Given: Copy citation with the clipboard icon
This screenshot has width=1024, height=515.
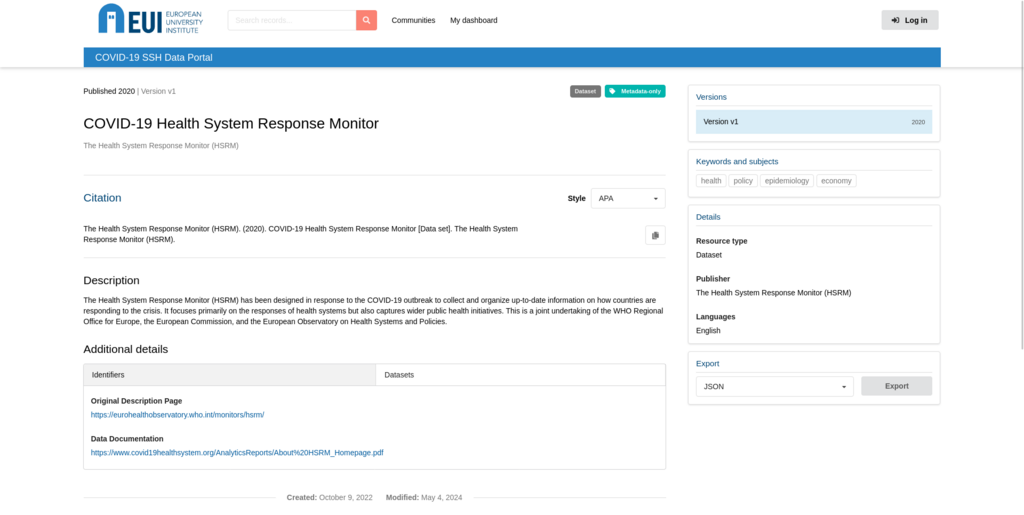Looking at the screenshot, I should 655,235.
